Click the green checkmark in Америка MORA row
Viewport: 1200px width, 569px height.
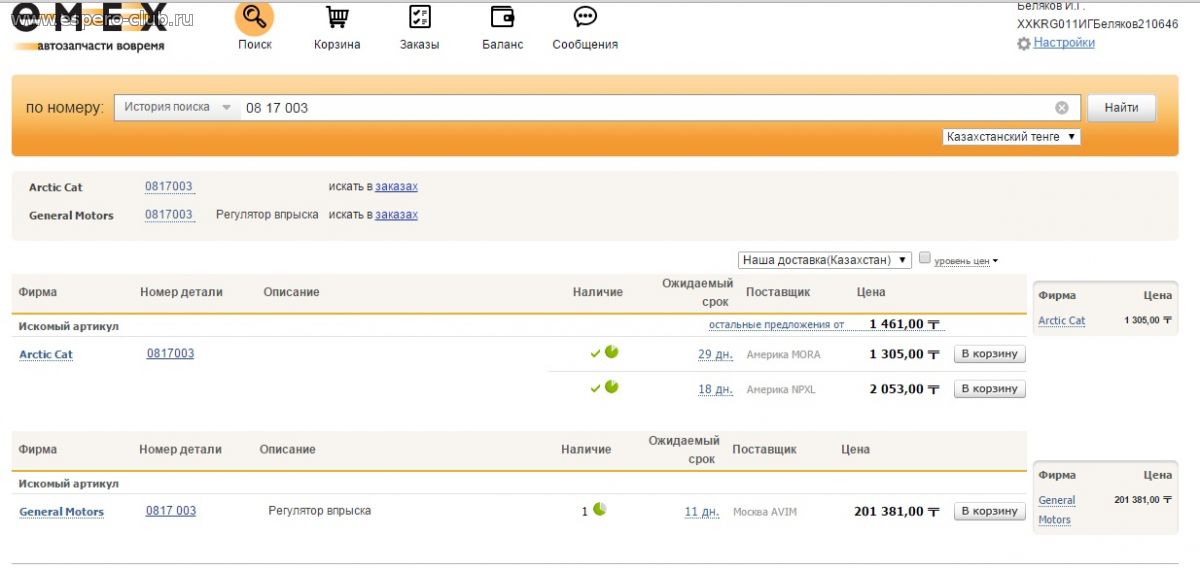click(x=595, y=353)
